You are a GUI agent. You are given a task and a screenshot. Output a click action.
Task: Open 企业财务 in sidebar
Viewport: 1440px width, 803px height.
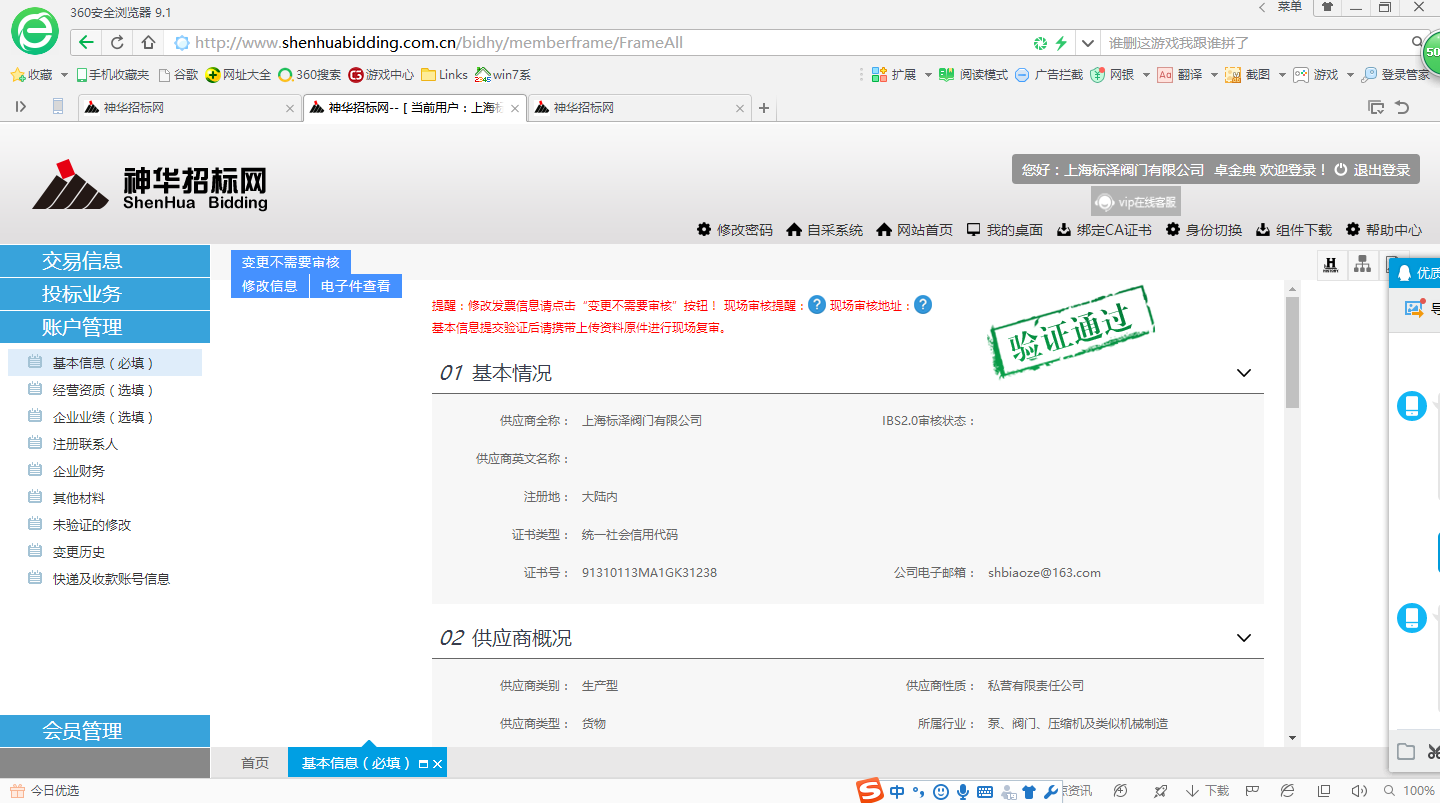pos(79,471)
